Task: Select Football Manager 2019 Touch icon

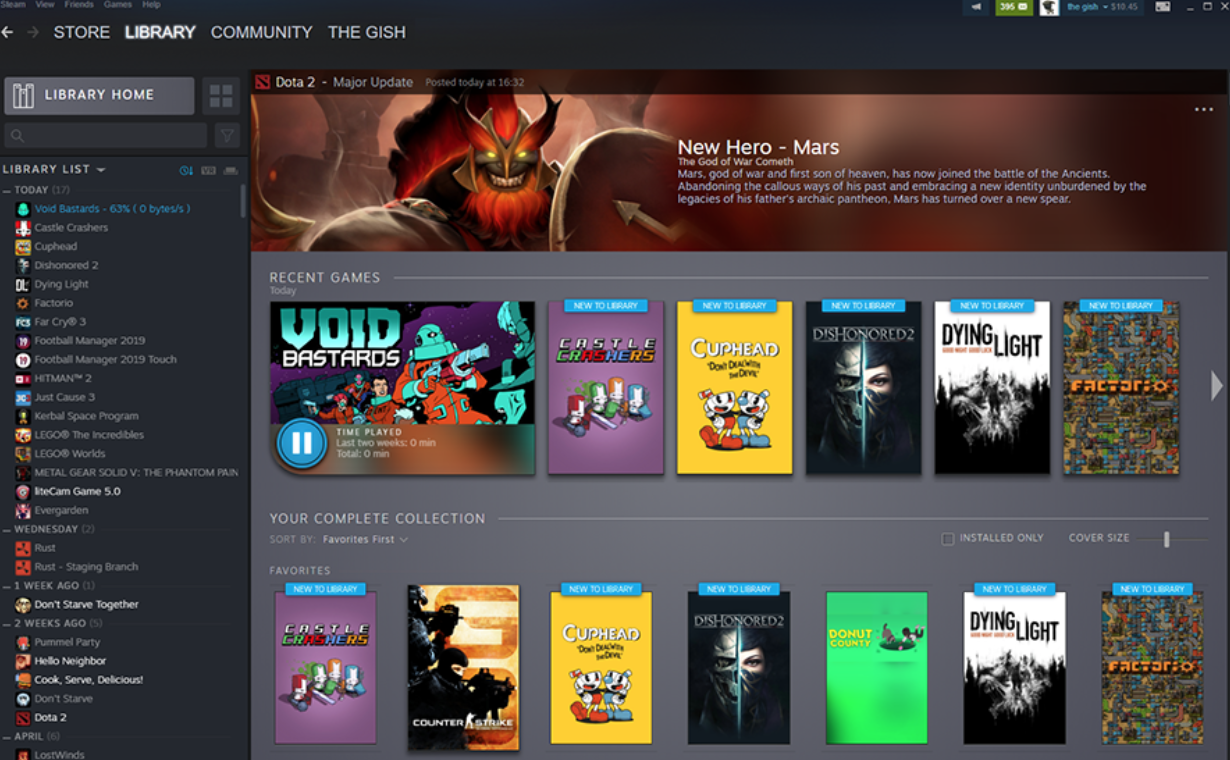Action: coord(23,360)
